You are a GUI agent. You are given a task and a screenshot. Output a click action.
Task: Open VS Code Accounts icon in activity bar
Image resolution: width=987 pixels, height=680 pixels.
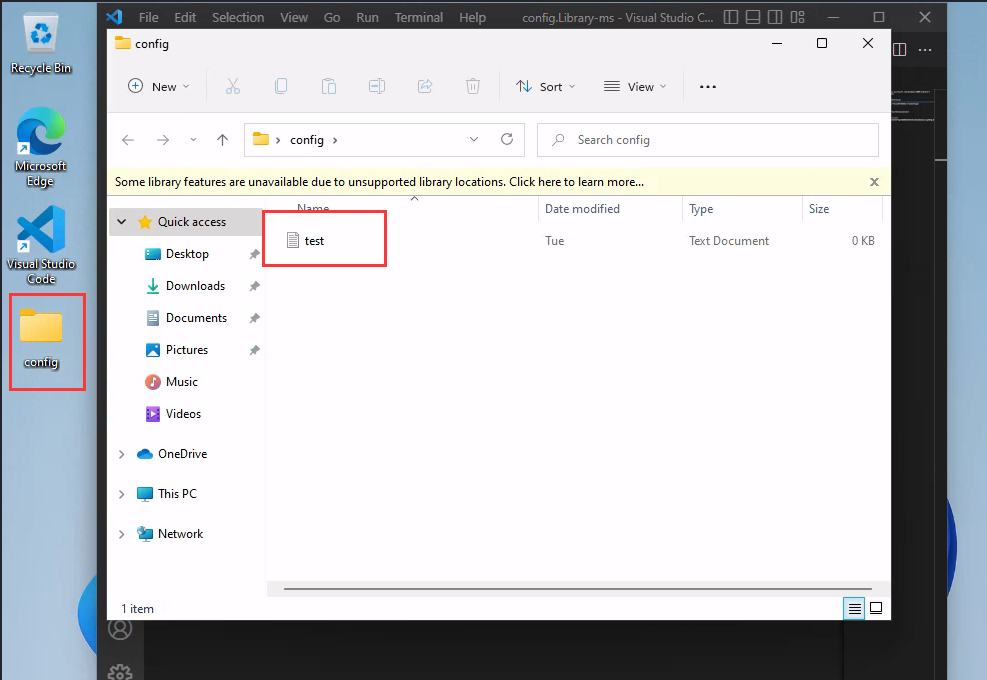coord(120,628)
